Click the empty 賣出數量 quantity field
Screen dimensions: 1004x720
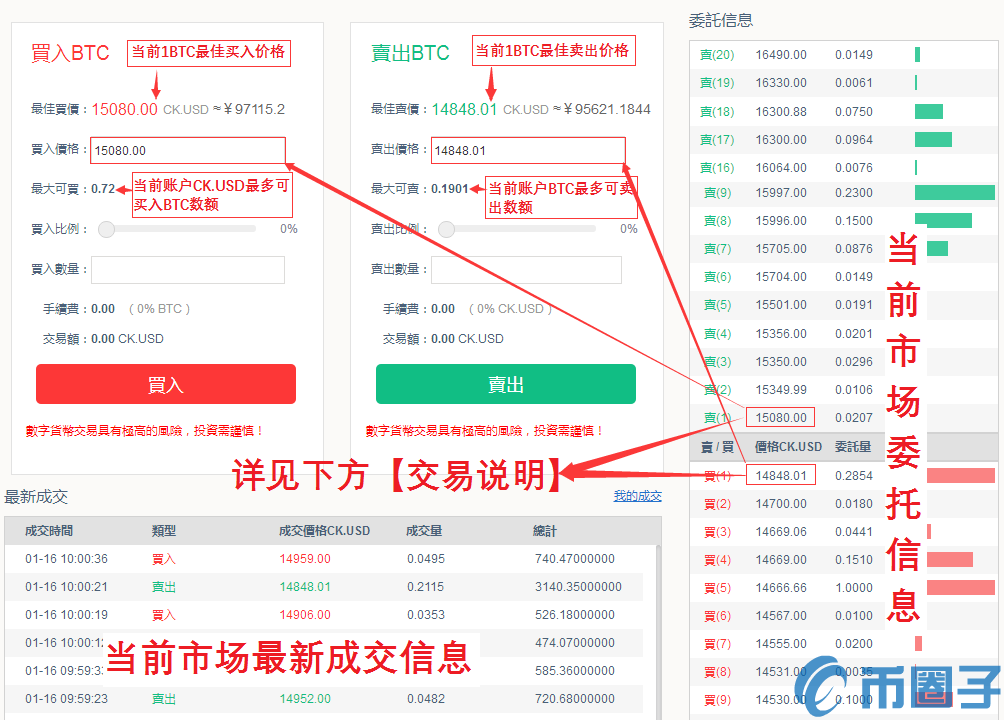click(x=527, y=270)
